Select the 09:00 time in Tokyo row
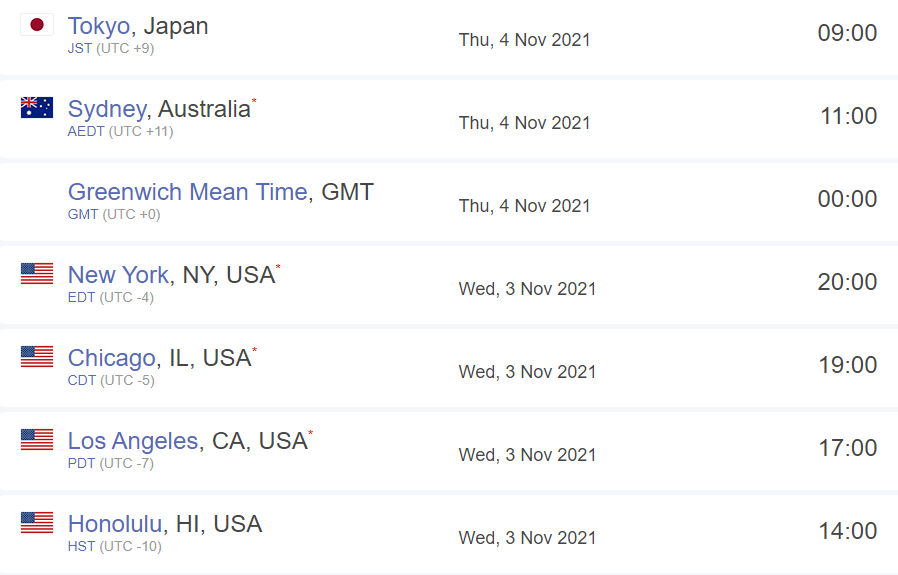Viewport: 898px width, 575px height. (x=847, y=33)
